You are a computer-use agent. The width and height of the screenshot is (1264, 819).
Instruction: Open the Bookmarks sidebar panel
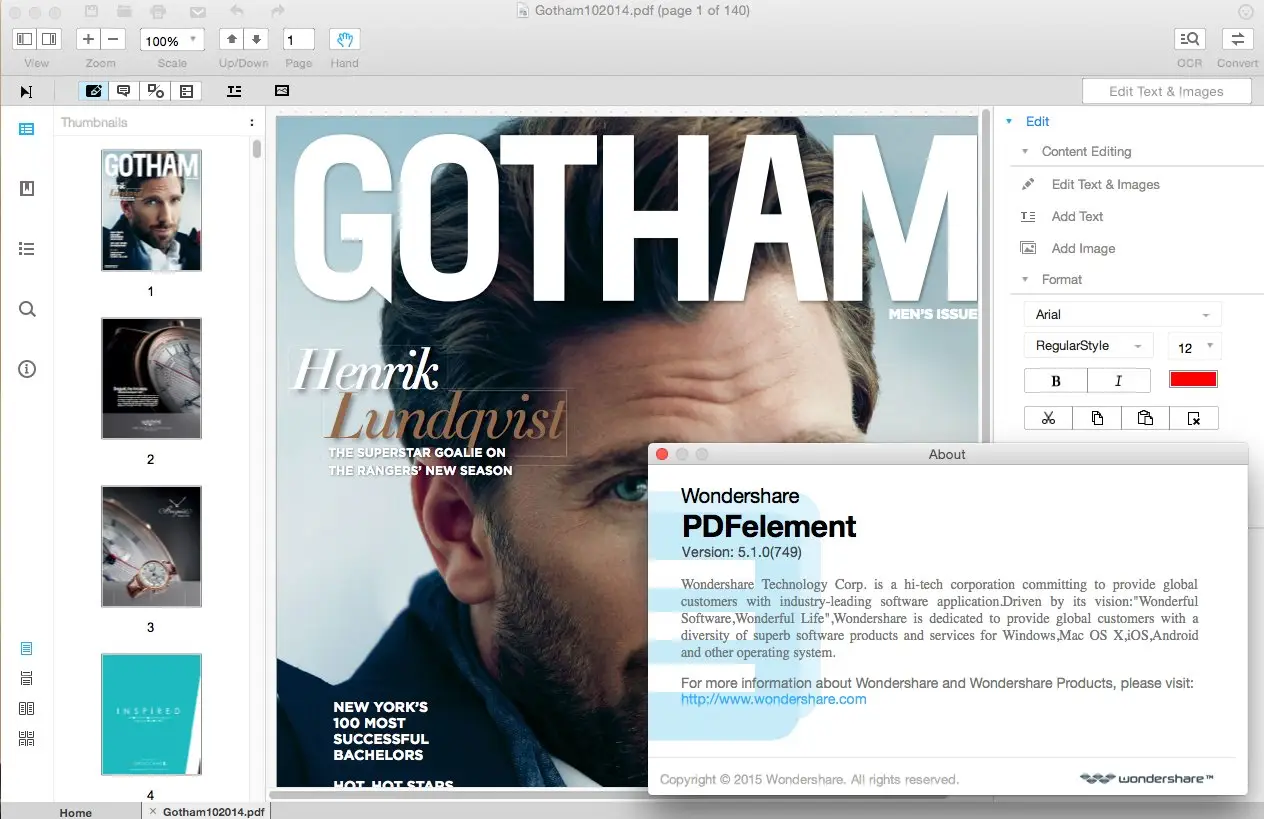click(x=27, y=188)
